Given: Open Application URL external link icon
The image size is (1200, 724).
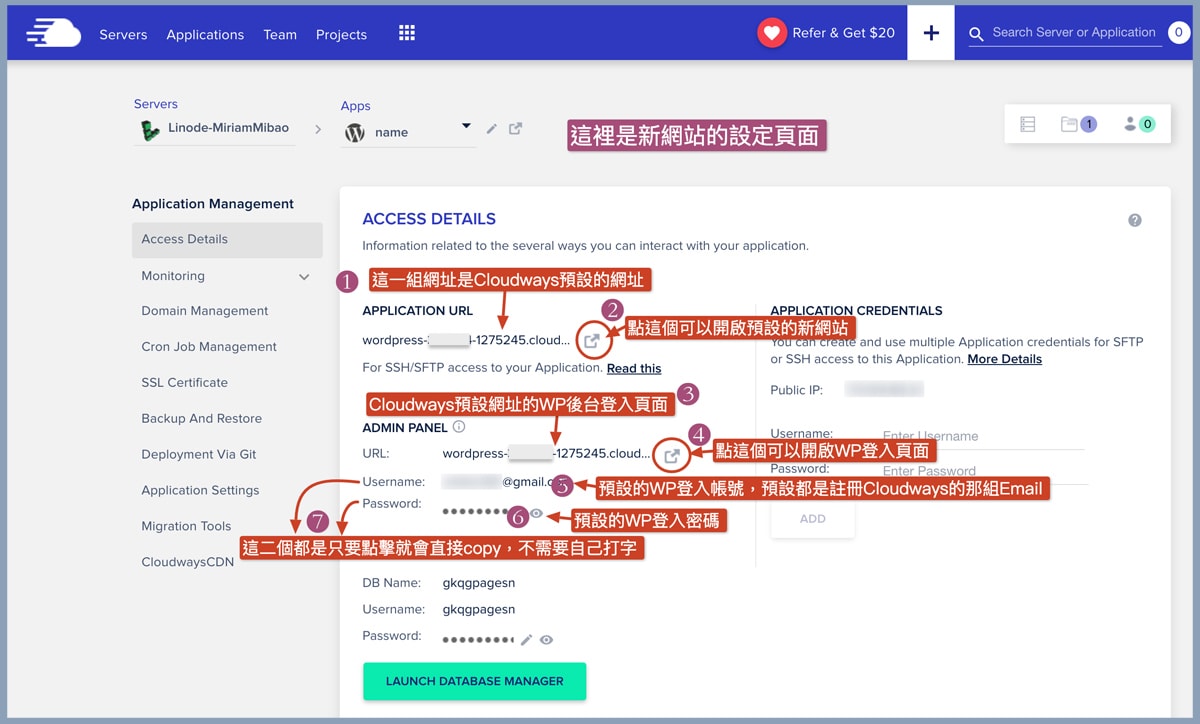Looking at the screenshot, I should (592, 340).
